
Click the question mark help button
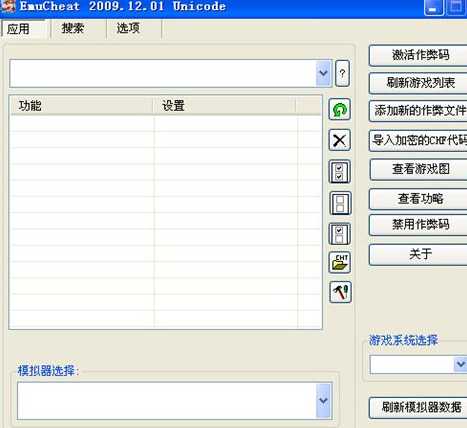[x=342, y=74]
